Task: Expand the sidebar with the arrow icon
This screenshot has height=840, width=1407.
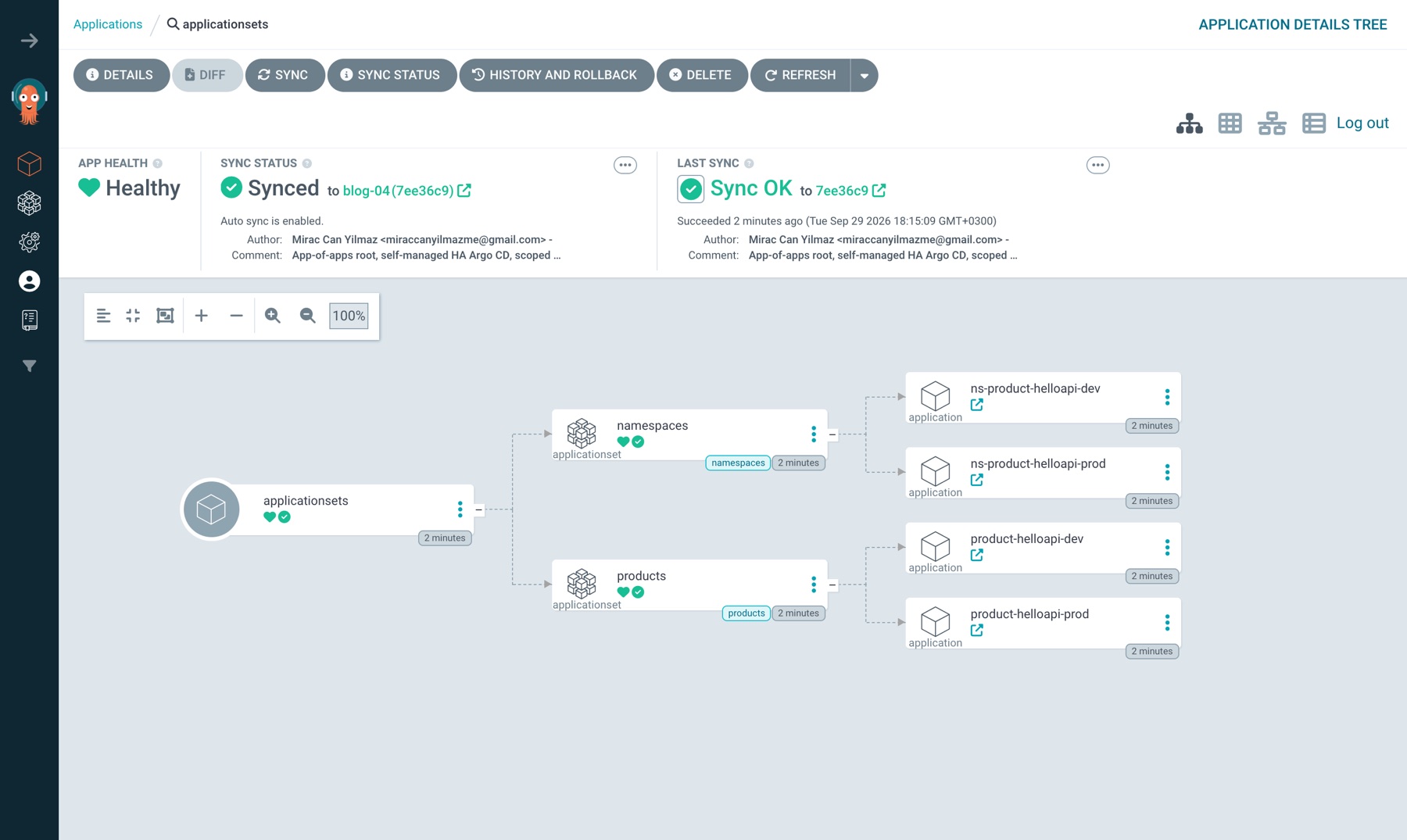Action: tap(30, 41)
